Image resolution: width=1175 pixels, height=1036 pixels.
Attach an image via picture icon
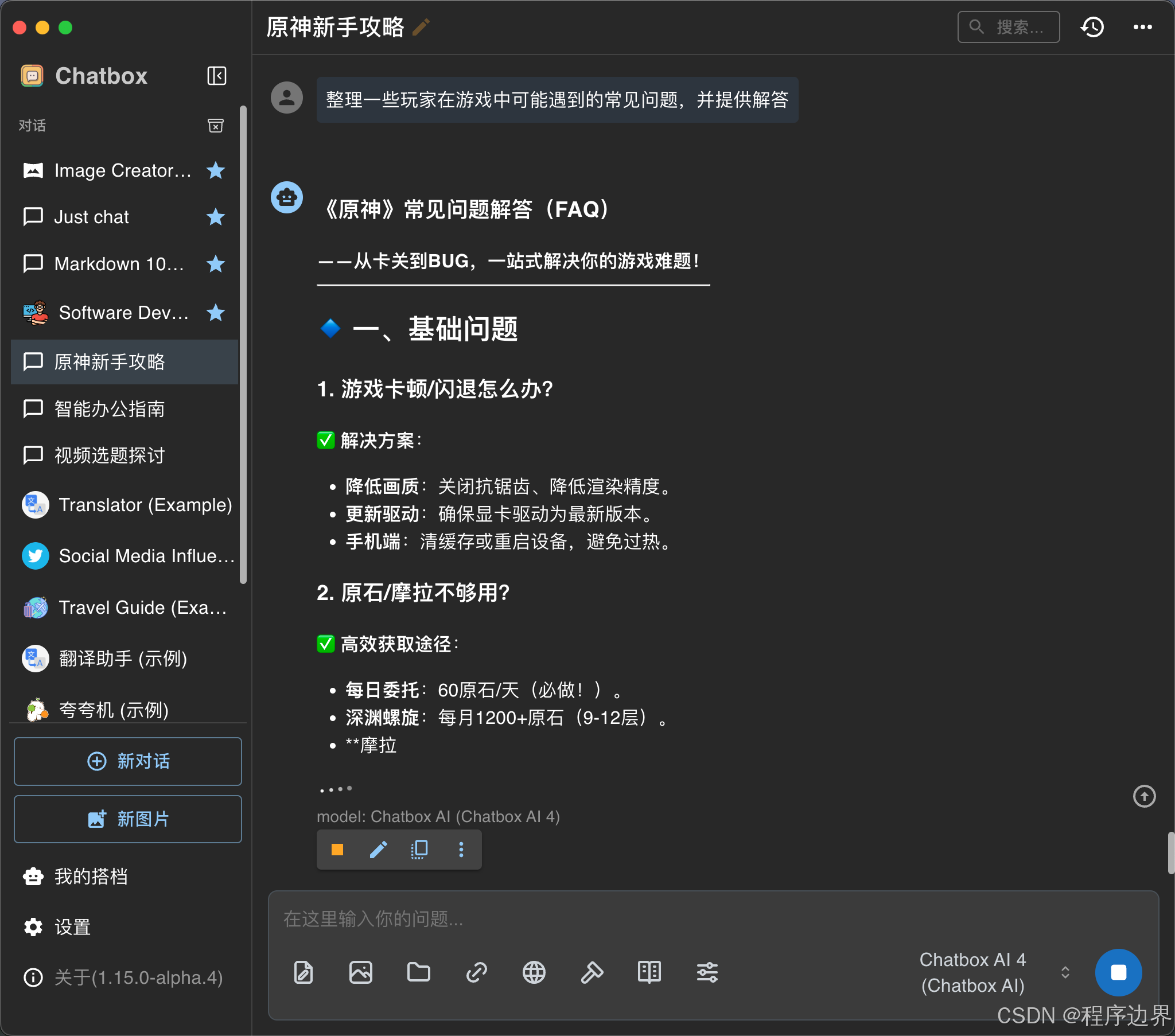coord(361,972)
